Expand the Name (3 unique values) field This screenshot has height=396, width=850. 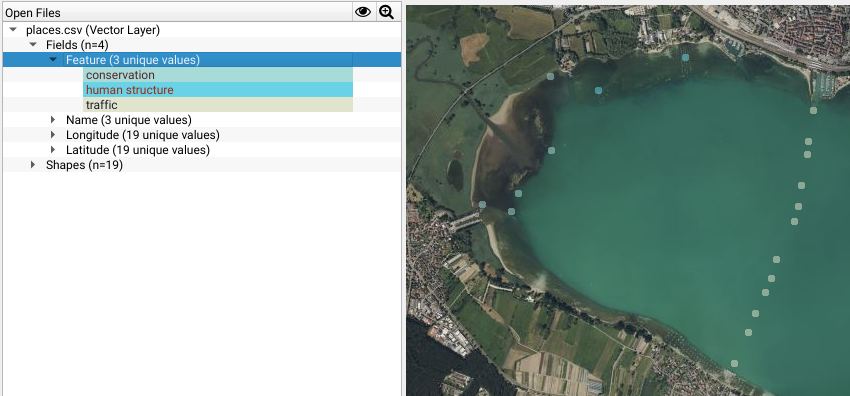53,120
